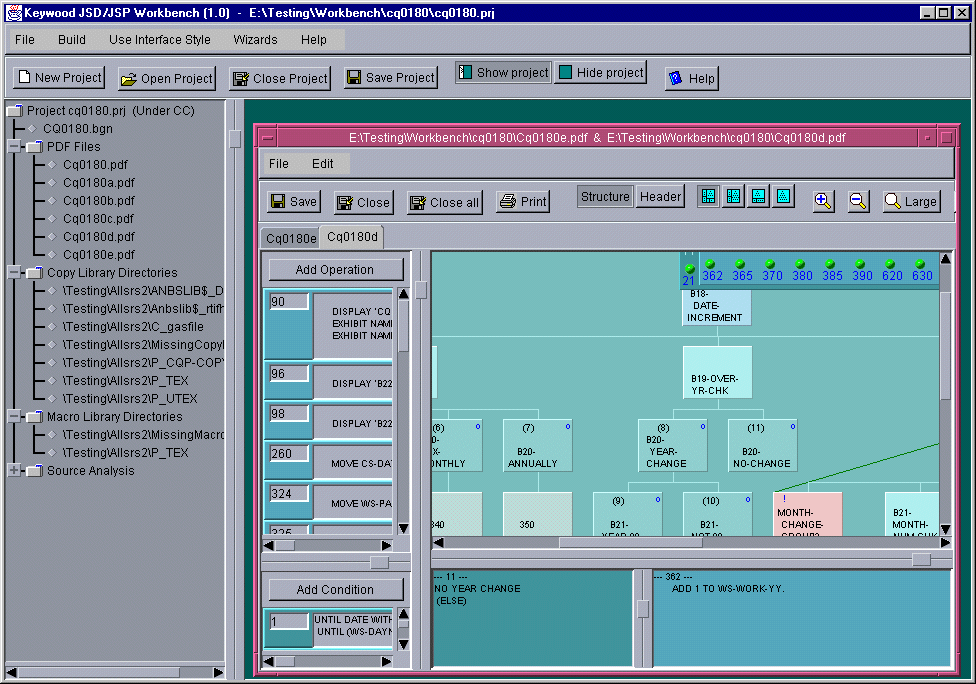Screen dimensions: 976x684
Task: Click the Open Project toolbar button
Action: pyautogui.click(x=167, y=78)
